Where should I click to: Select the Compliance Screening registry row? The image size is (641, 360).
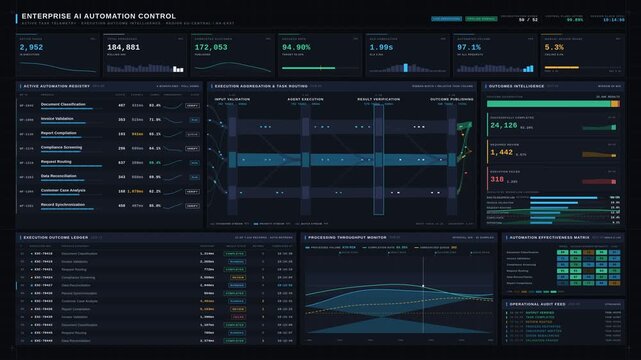[109, 148]
